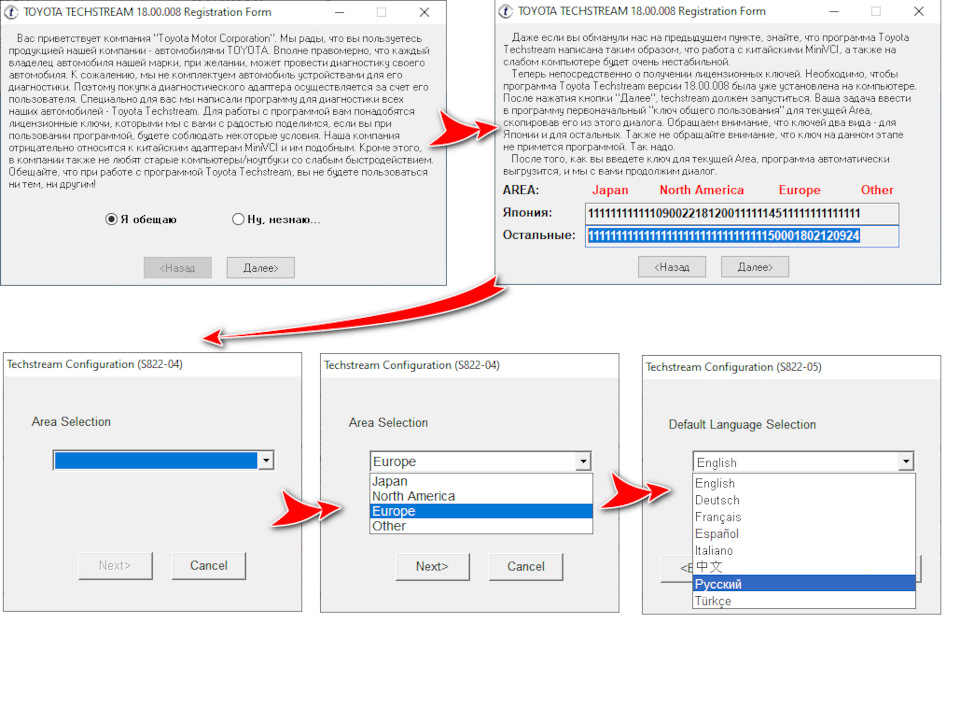Click "Далее>" in the license key dialog
960x709 pixels.
[755, 267]
